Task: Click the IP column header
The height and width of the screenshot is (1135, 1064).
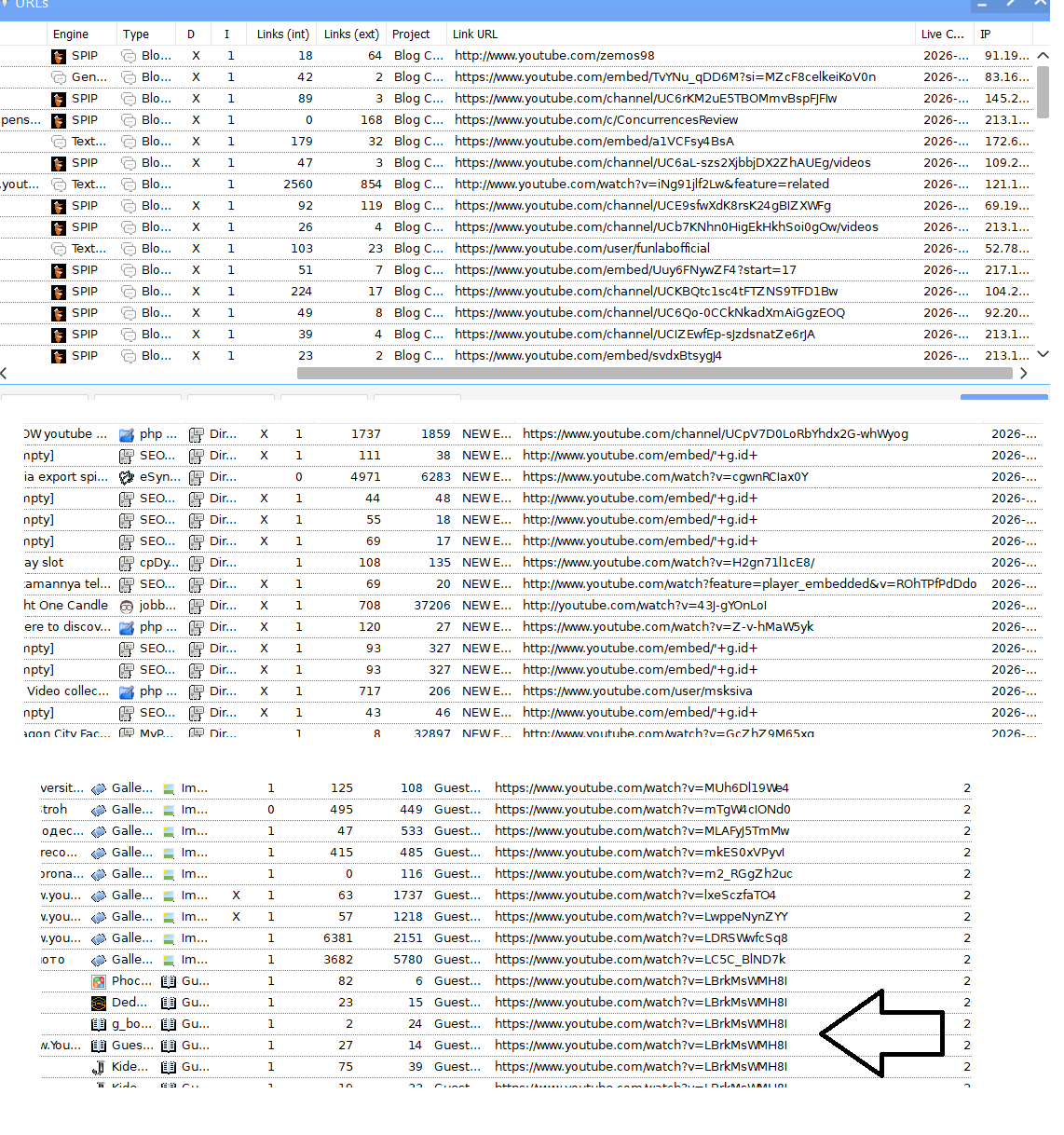Action: 985,34
